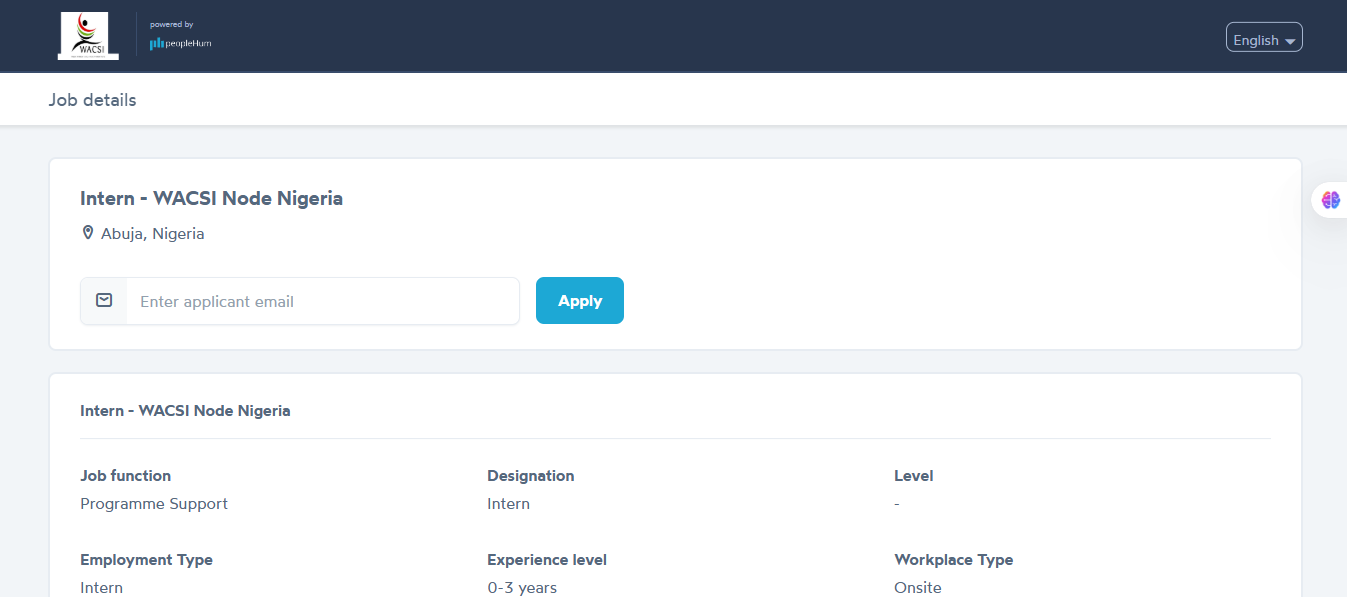Click the envelope icon in email field
This screenshot has height=597, width=1347.
[x=104, y=301]
